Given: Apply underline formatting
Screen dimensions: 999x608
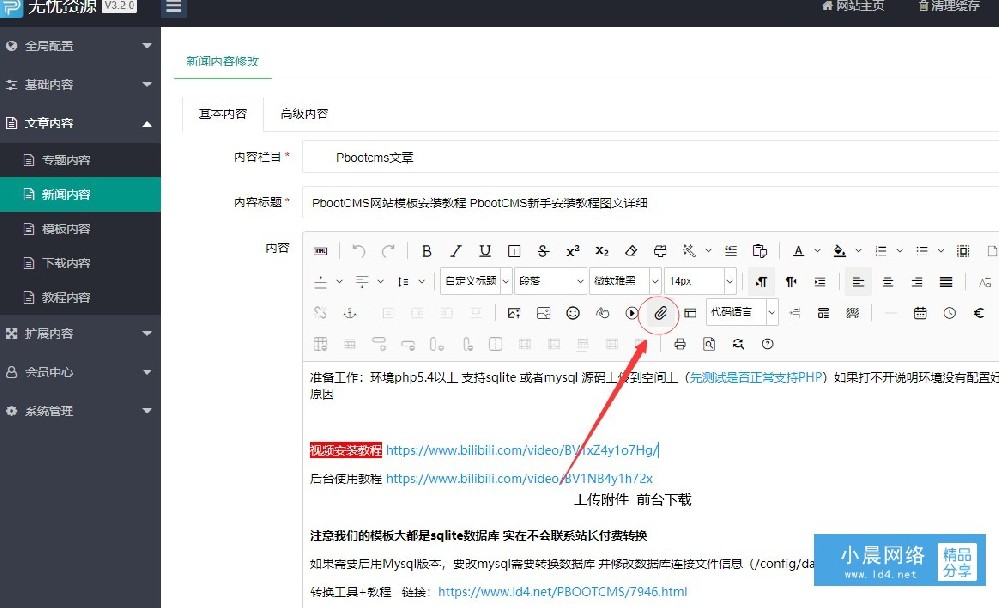Looking at the screenshot, I should pos(485,251).
